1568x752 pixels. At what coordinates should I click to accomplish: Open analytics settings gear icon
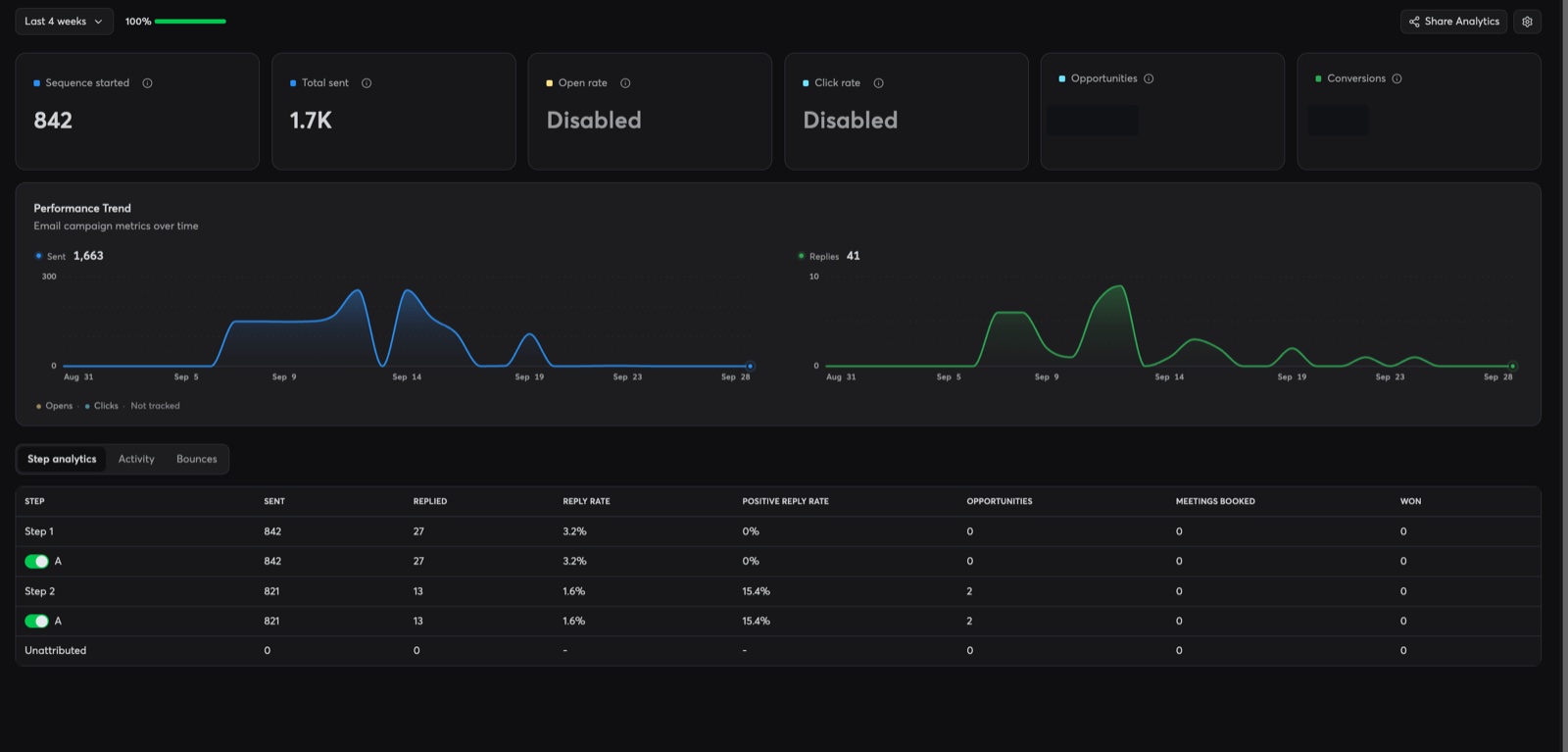pyautogui.click(x=1527, y=22)
